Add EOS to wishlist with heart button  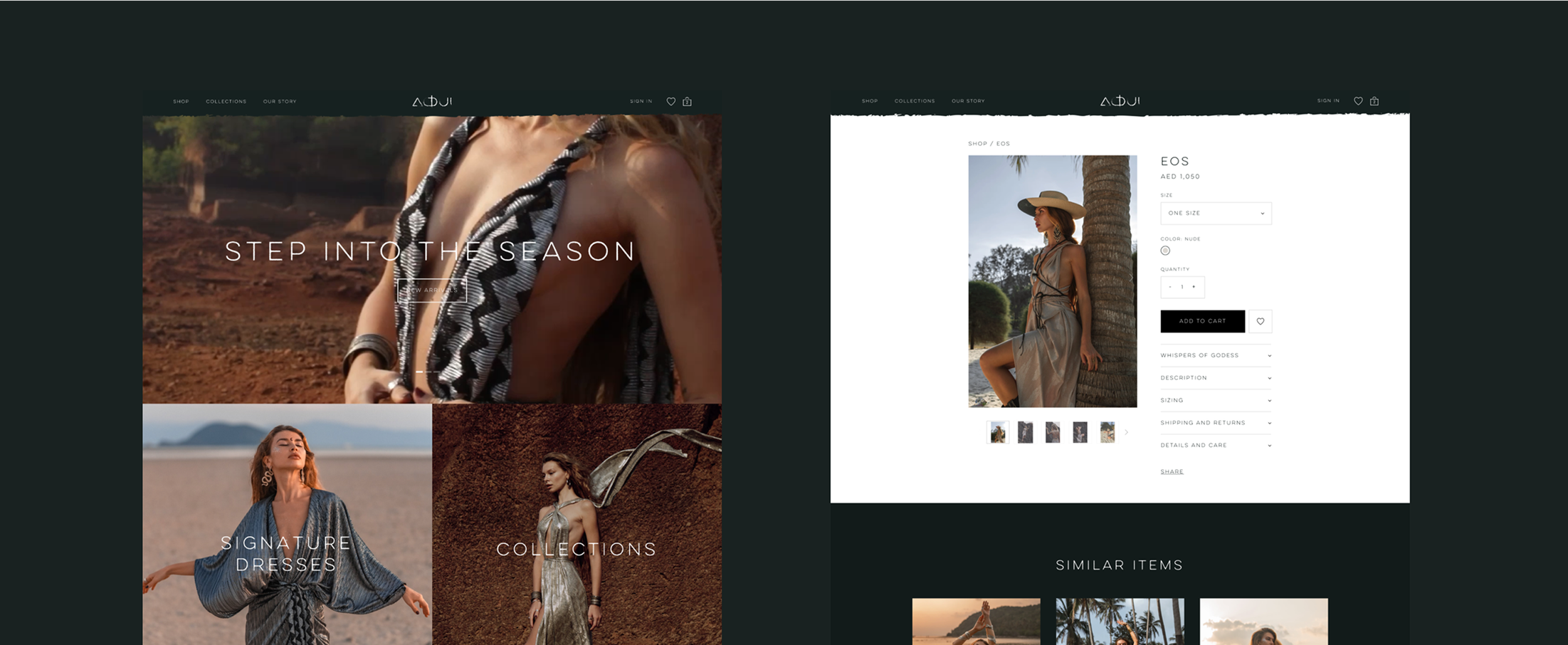tap(1261, 321)
